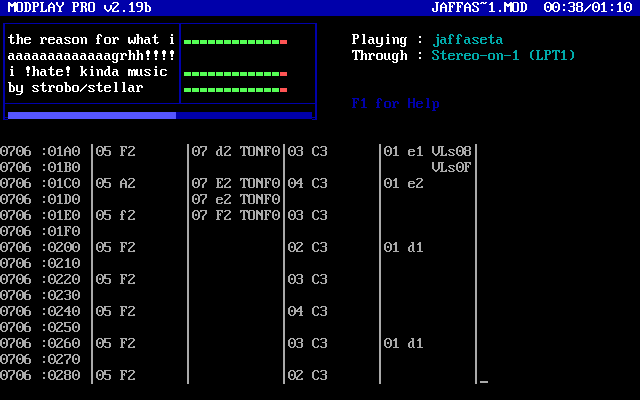Click the 07 d2 TONF0 note cell
The image size is (640, 400).
coord(235,152)
